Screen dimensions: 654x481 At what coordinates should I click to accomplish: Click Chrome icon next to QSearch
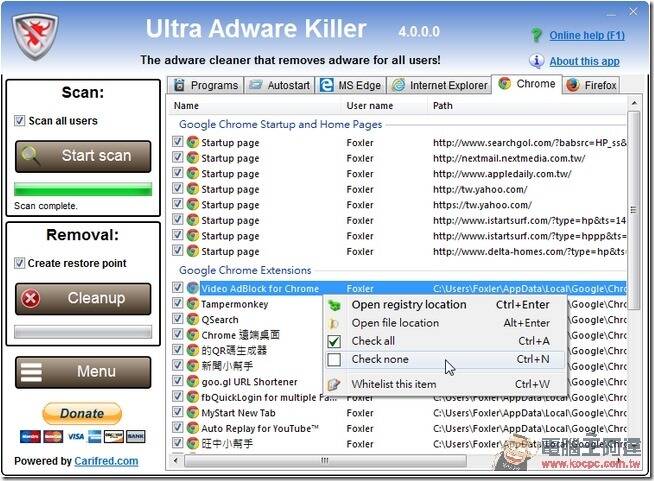(192, 319)
